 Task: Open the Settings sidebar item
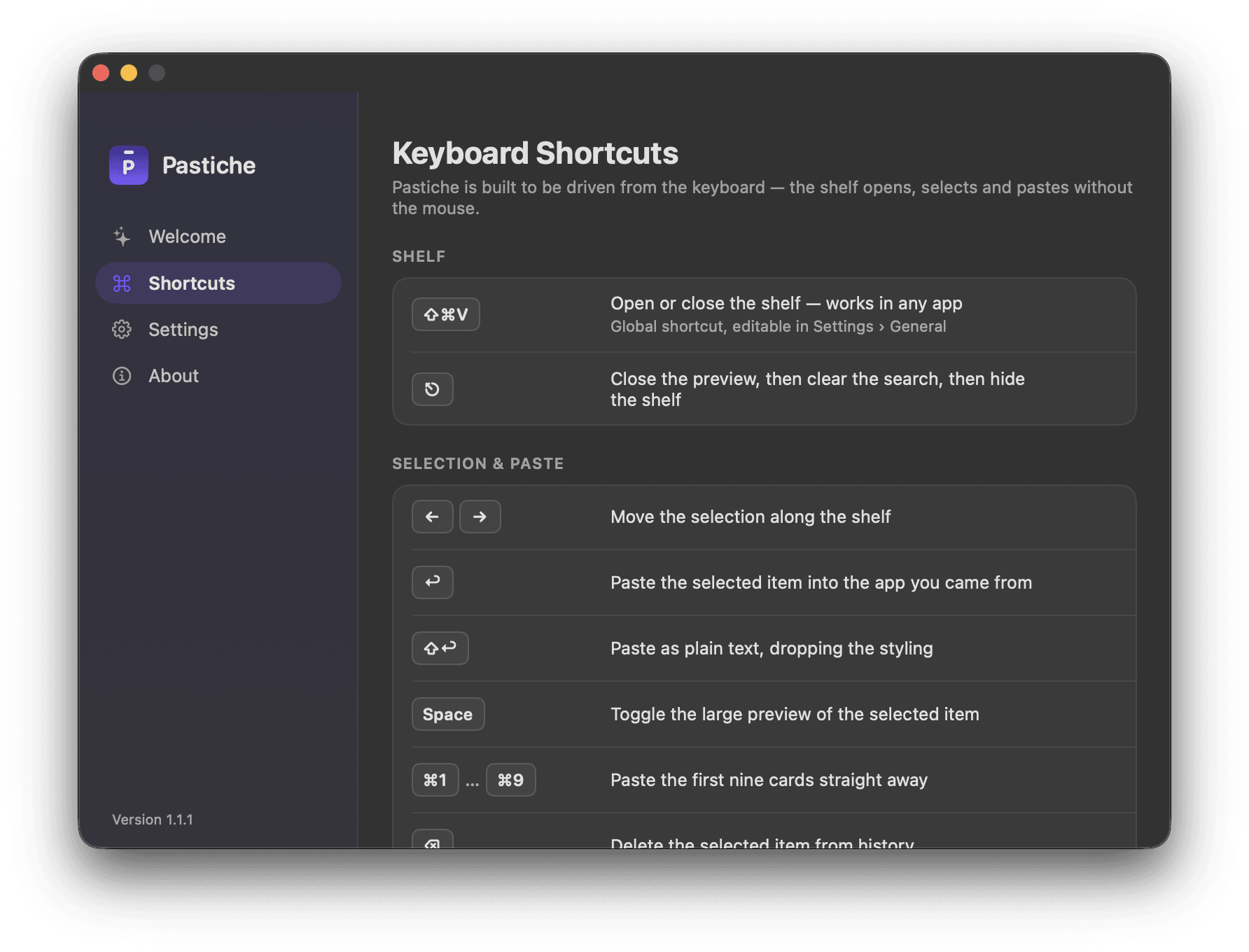pyautogui.click(x=218, y=329)
